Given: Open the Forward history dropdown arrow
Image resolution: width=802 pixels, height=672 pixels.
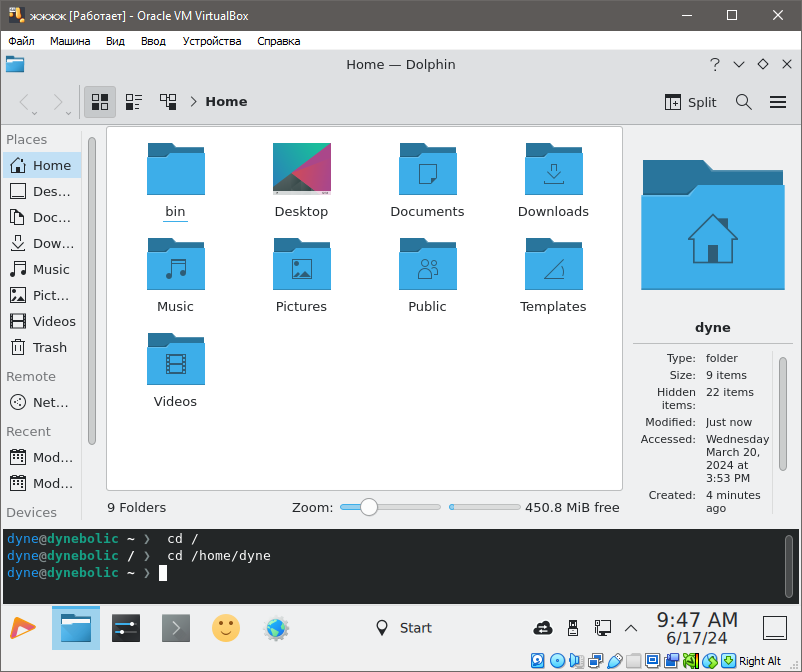Looking at the screenshot, I should pyautogui.click(x=68, y=113).
